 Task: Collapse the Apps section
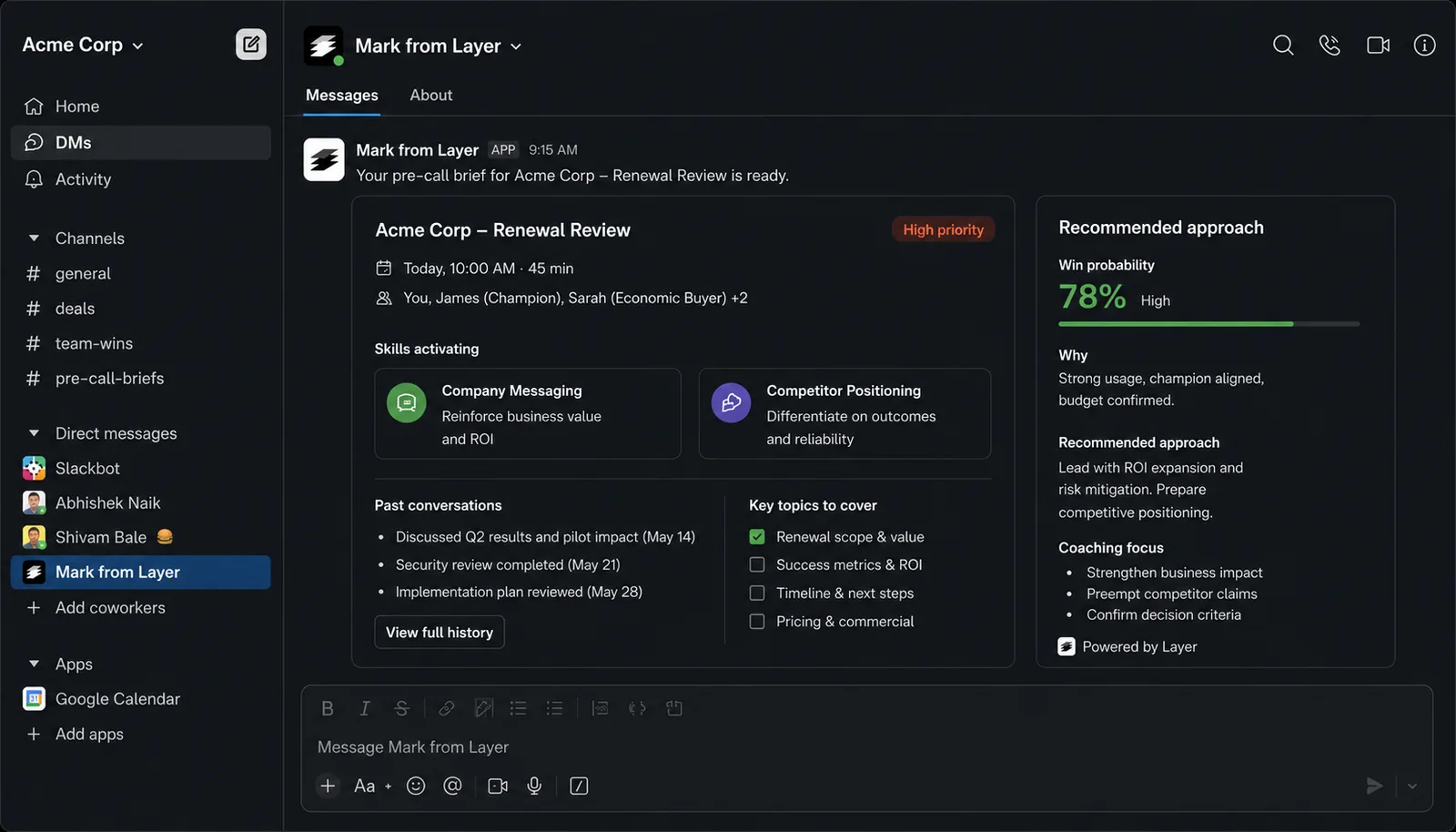click(34, 665)
